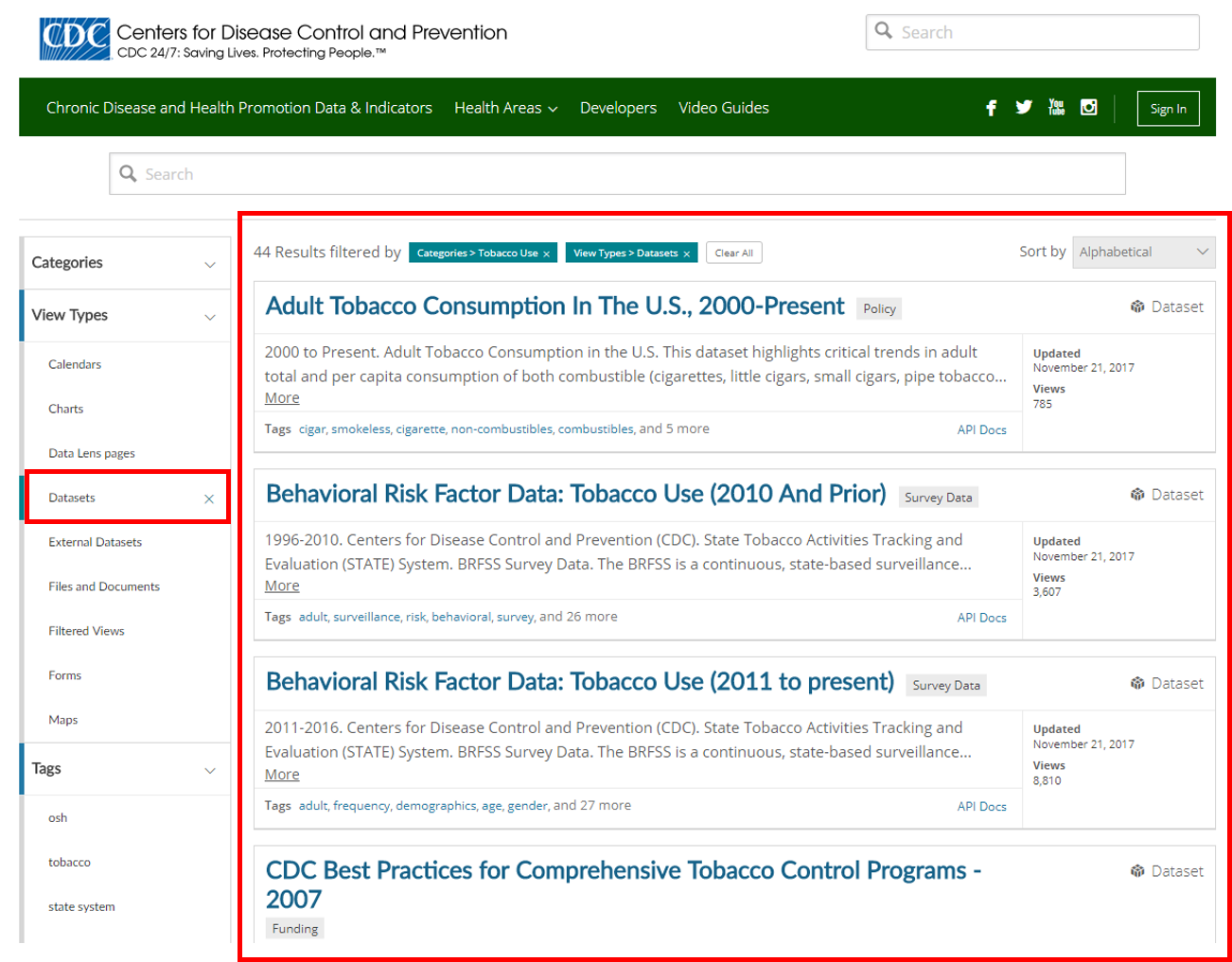Remove the View Types > Datasets filter chip
Screen dimensions: 1232x962
(687, 254)
